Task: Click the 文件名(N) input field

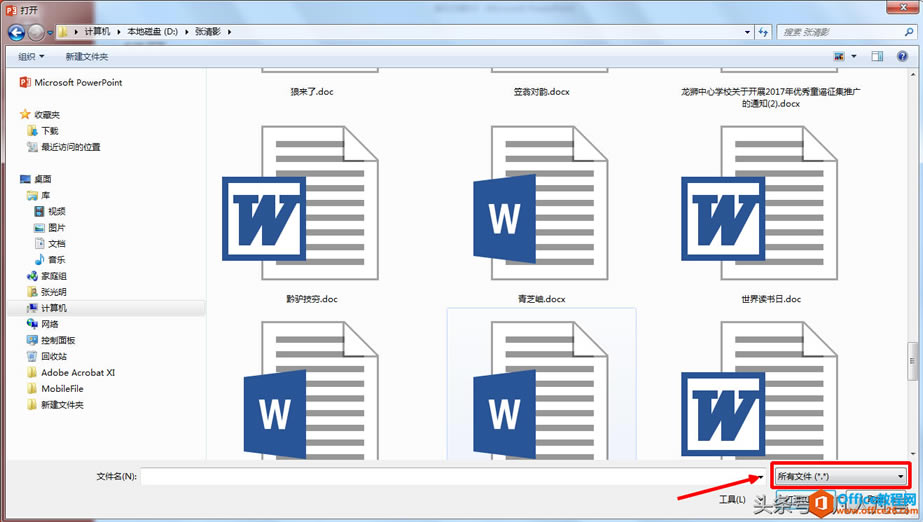Action: pyautogui.click(x=453, y=476)
